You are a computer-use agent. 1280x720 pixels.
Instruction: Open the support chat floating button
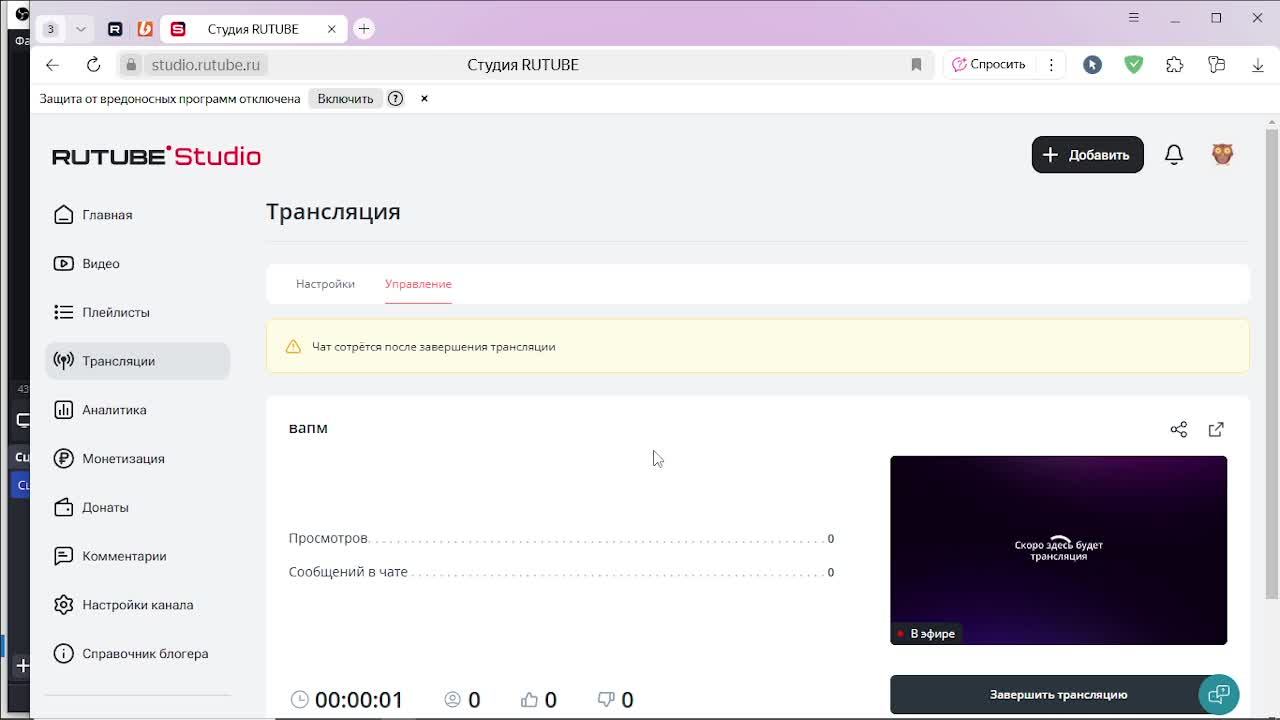click(1219, 694)
